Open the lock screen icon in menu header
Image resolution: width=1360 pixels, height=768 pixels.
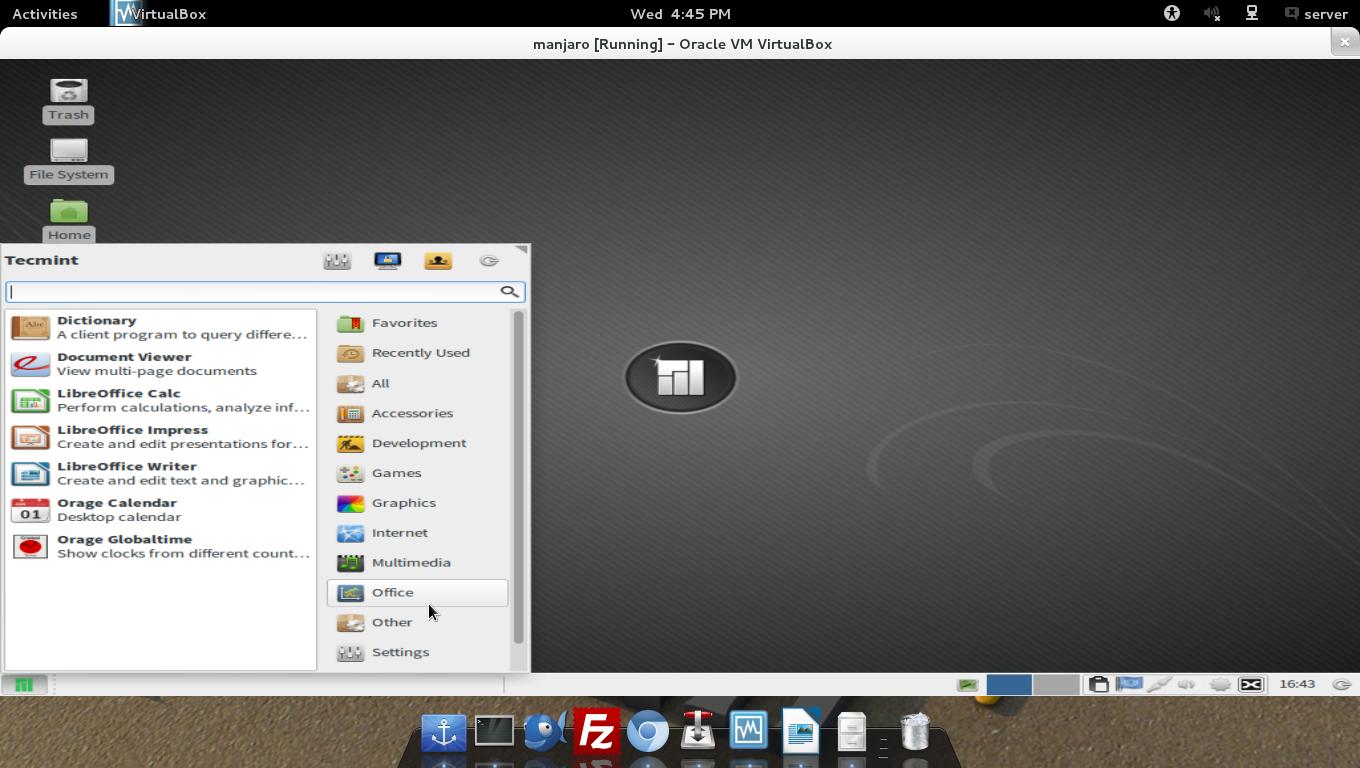point(387,261)
